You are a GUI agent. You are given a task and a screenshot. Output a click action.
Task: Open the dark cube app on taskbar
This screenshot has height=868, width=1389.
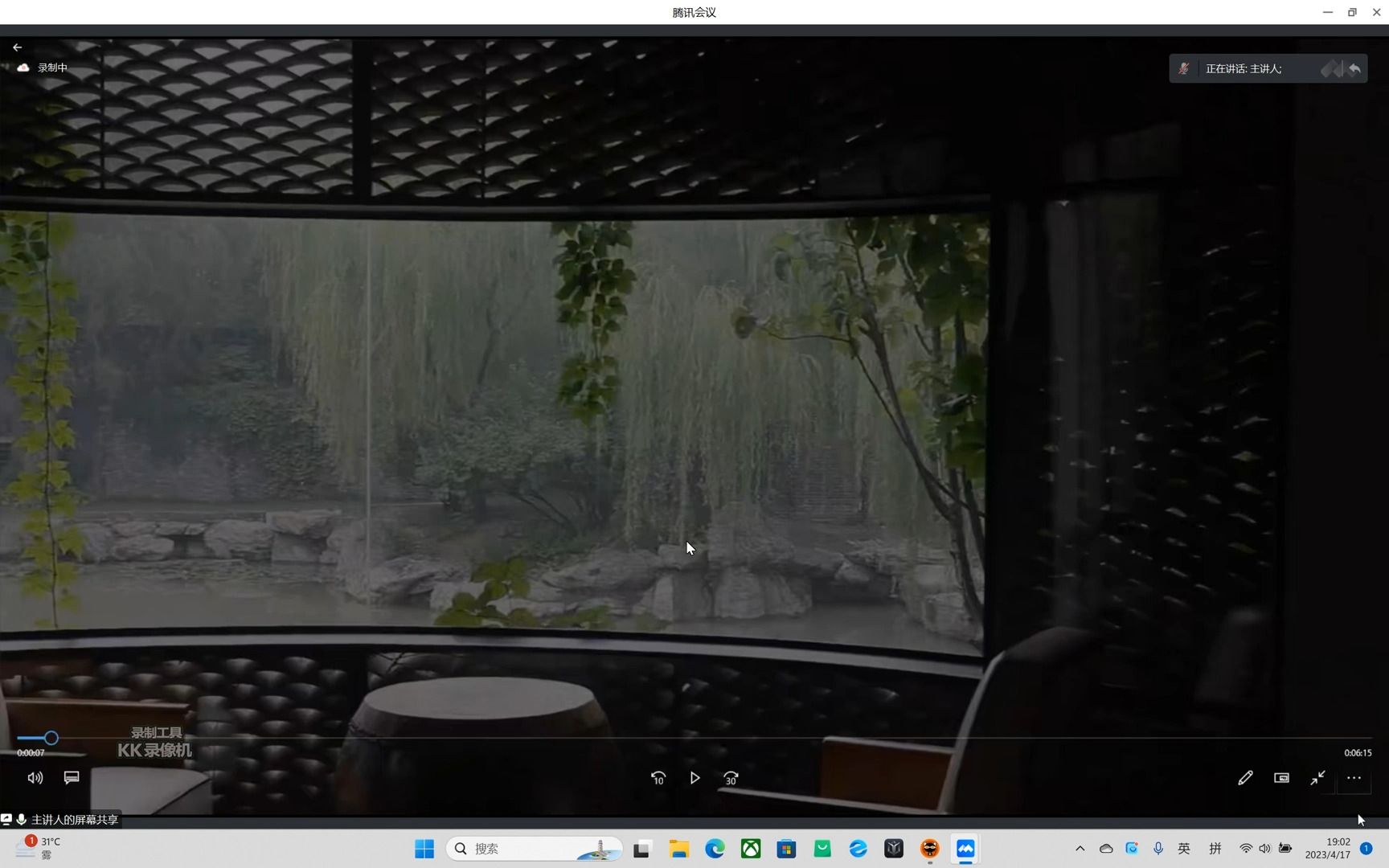[x=894, y=849]
